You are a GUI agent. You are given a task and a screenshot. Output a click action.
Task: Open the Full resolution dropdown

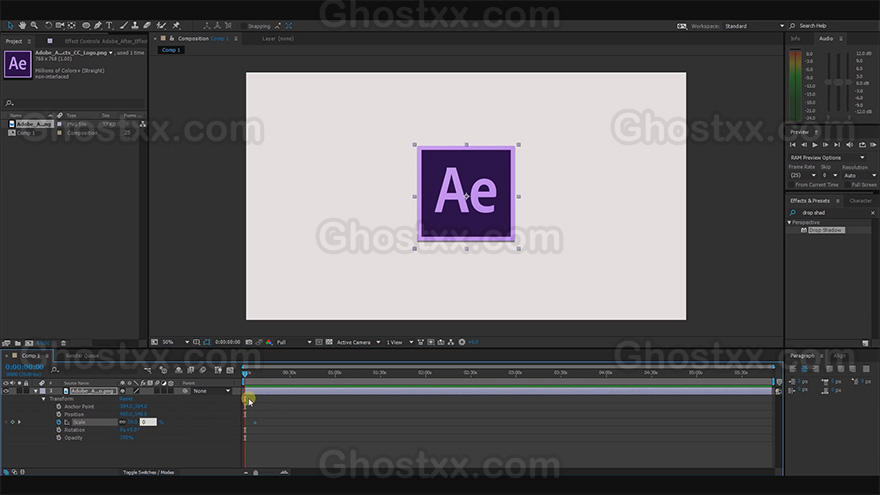point(294,342)
